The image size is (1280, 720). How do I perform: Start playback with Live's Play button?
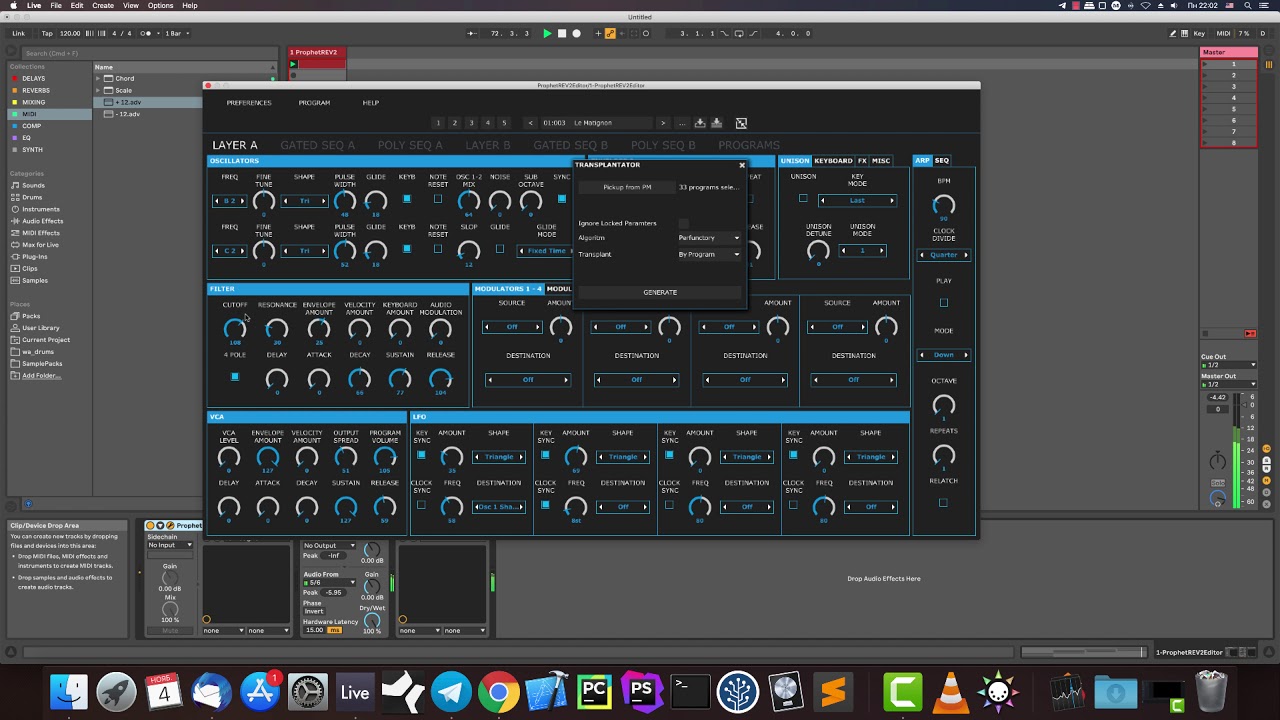(x=547, y=33)
